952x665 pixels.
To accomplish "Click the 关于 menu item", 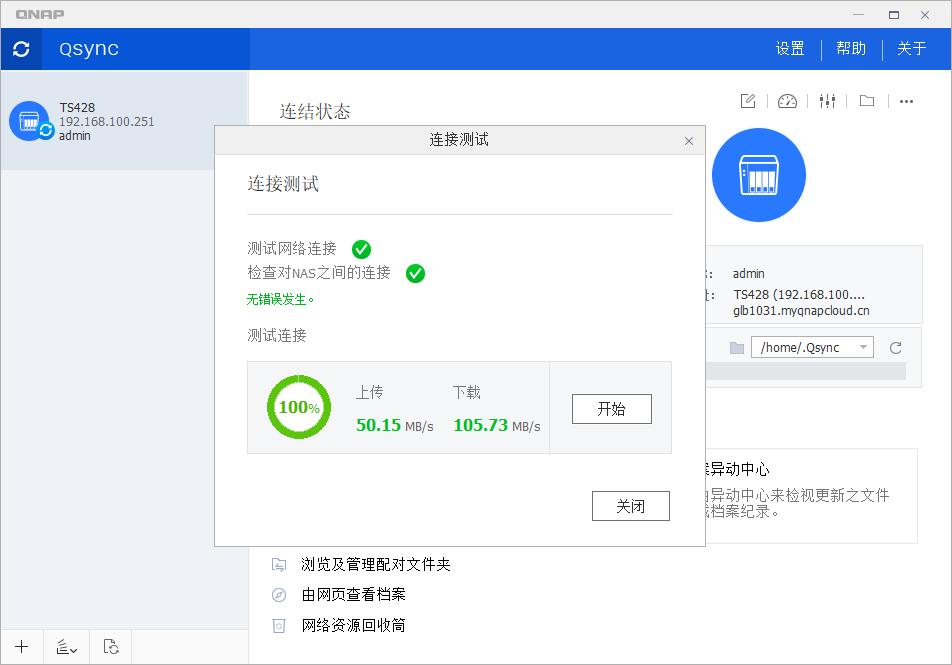I will tap(912, 48).
